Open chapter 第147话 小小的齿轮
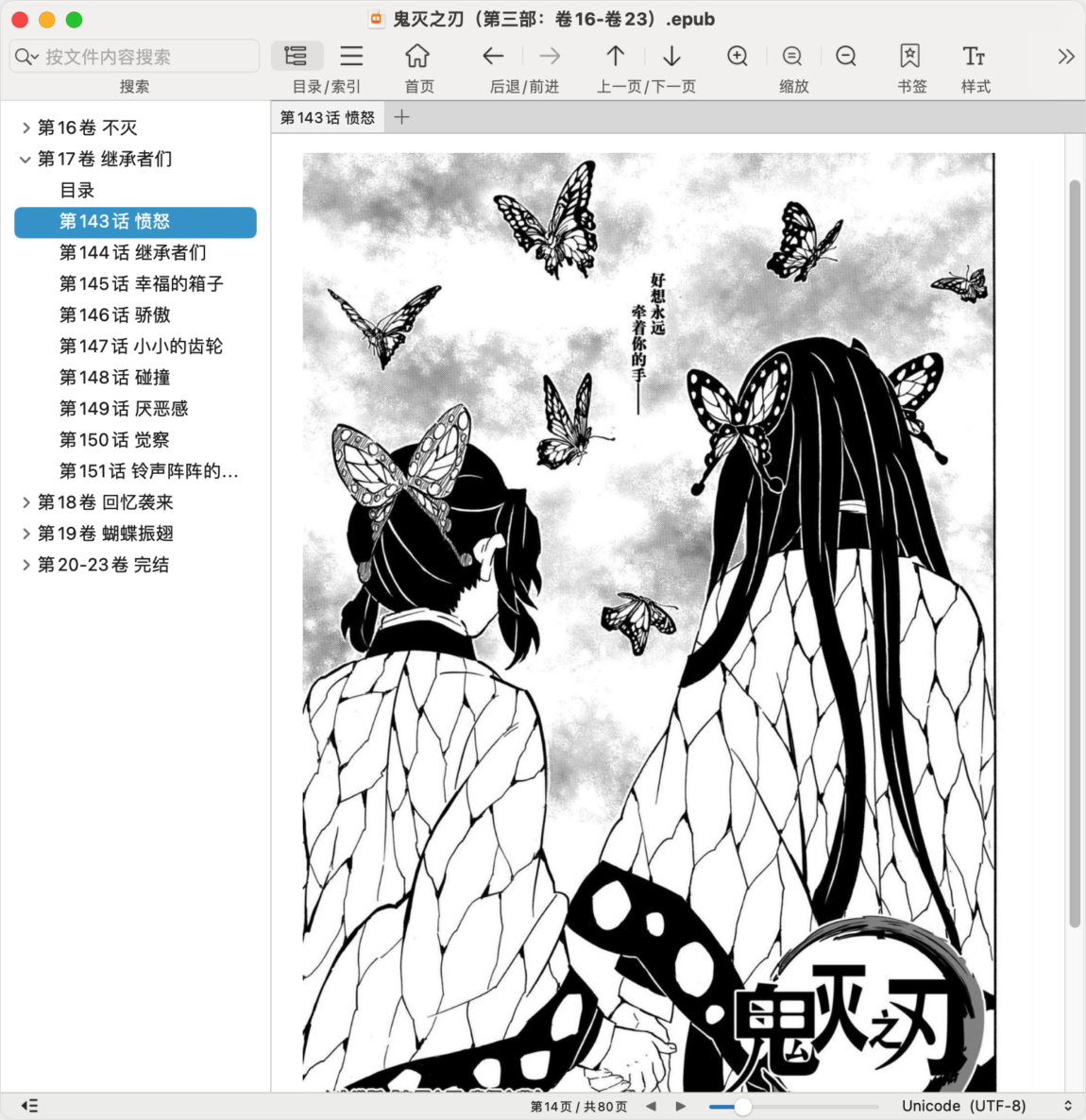 (x=141, y=347)
